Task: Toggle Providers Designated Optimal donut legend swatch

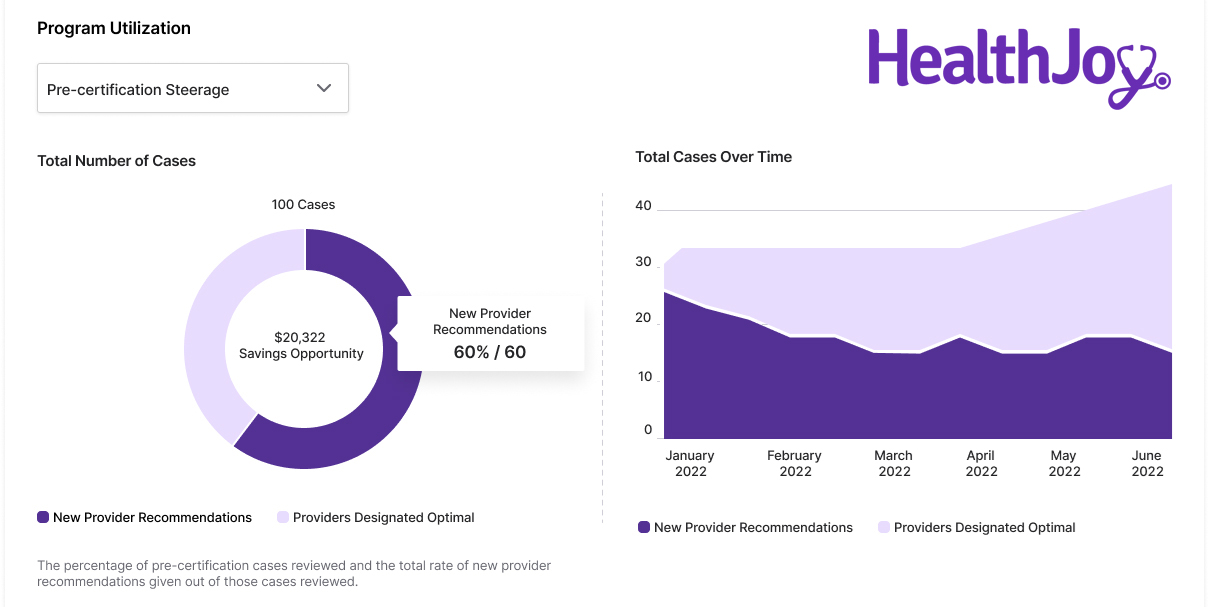Action: pyautogui.click(x=283, y=517)
